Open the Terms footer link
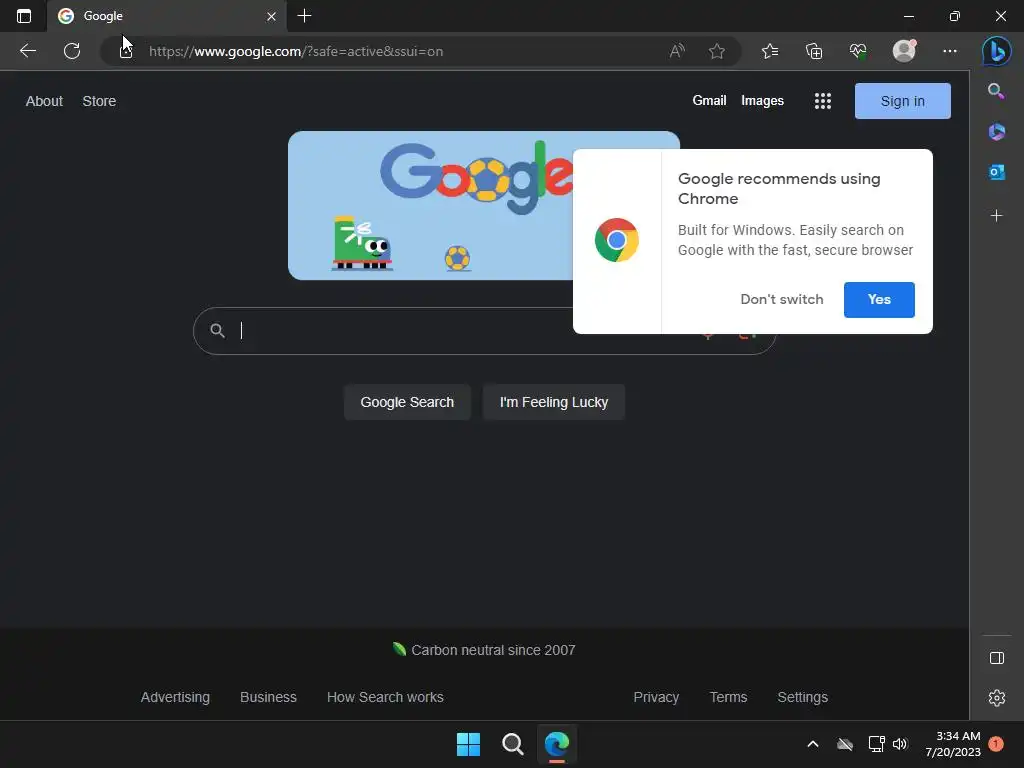Image resolution: width=1024 pixels, height=768 pixels. (x=728, y=697)
